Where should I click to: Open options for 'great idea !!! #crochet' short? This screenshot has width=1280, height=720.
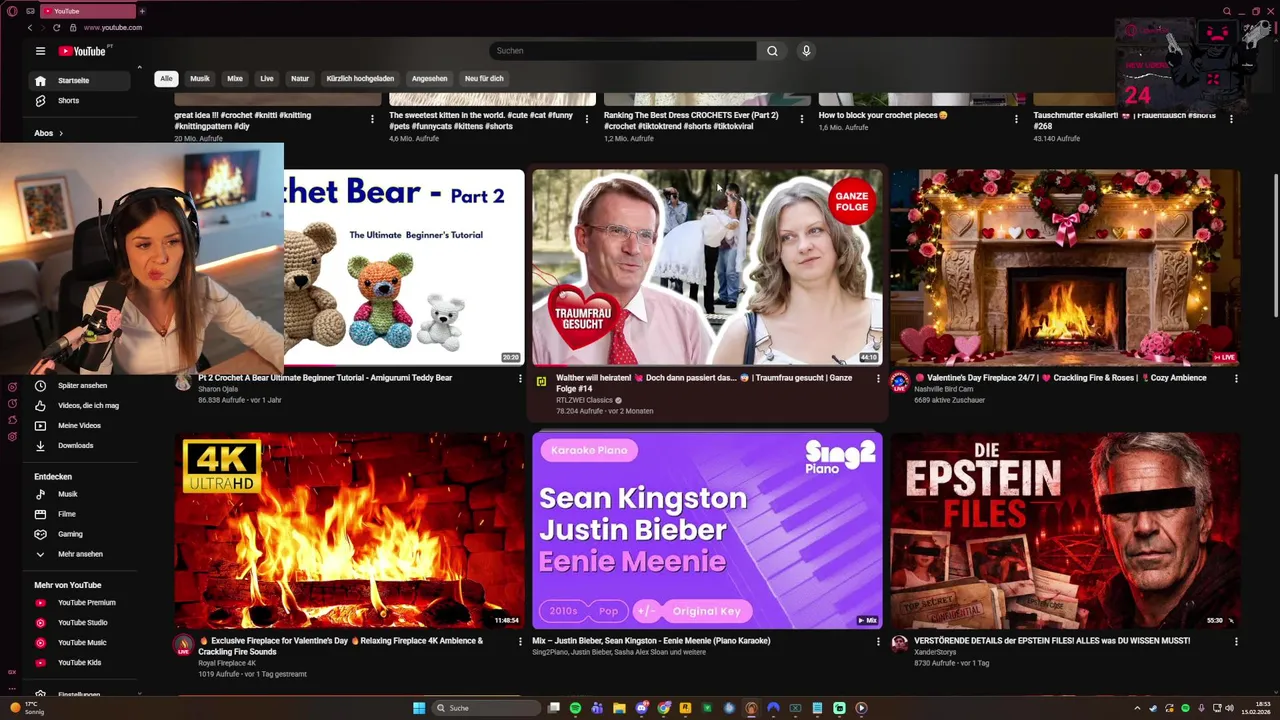372,119
